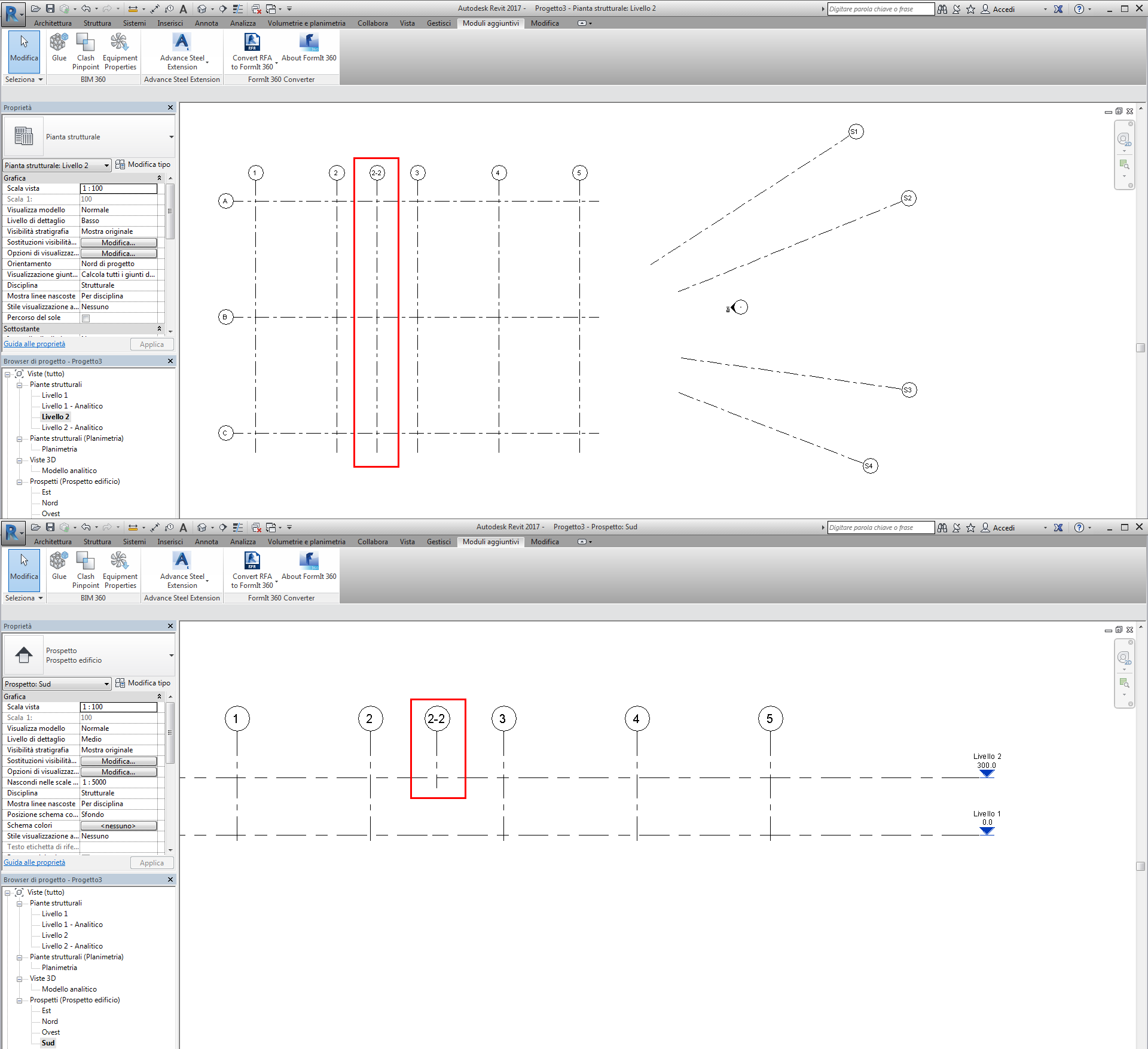Select the Livello 1 - Analitico view in Livello 2 window
Image resolution: width=1148 pixels, height=1049 pixels.
point(72,406)
